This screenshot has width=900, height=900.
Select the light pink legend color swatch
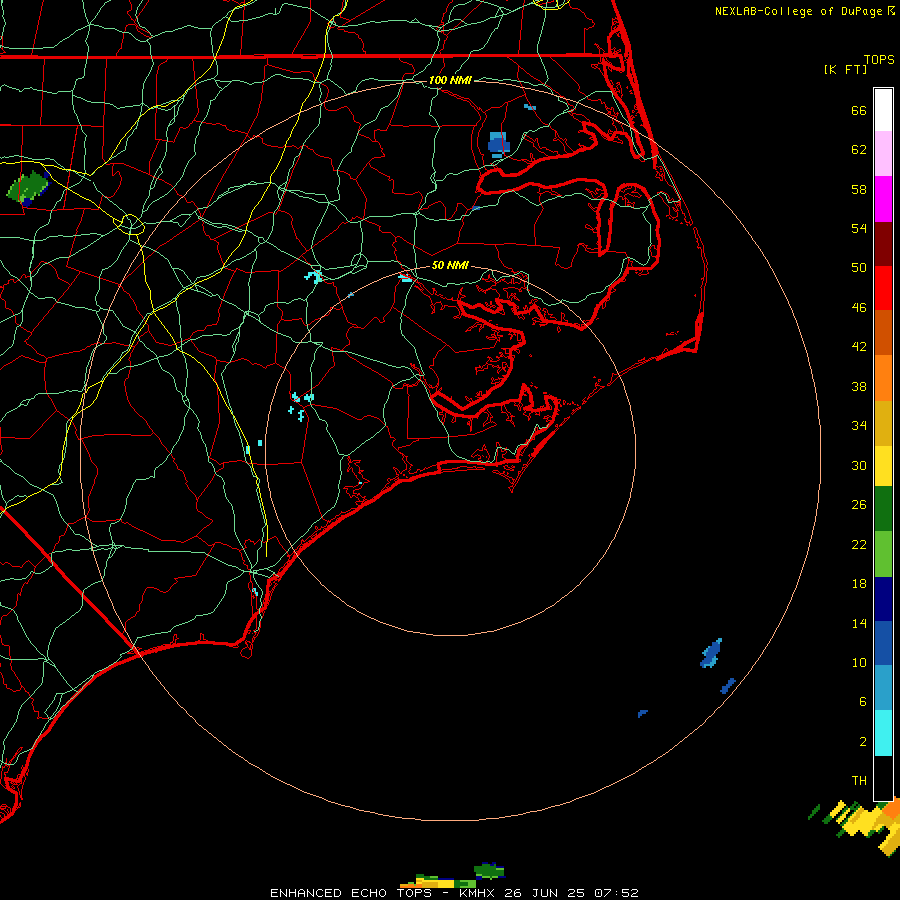point(883,153)
